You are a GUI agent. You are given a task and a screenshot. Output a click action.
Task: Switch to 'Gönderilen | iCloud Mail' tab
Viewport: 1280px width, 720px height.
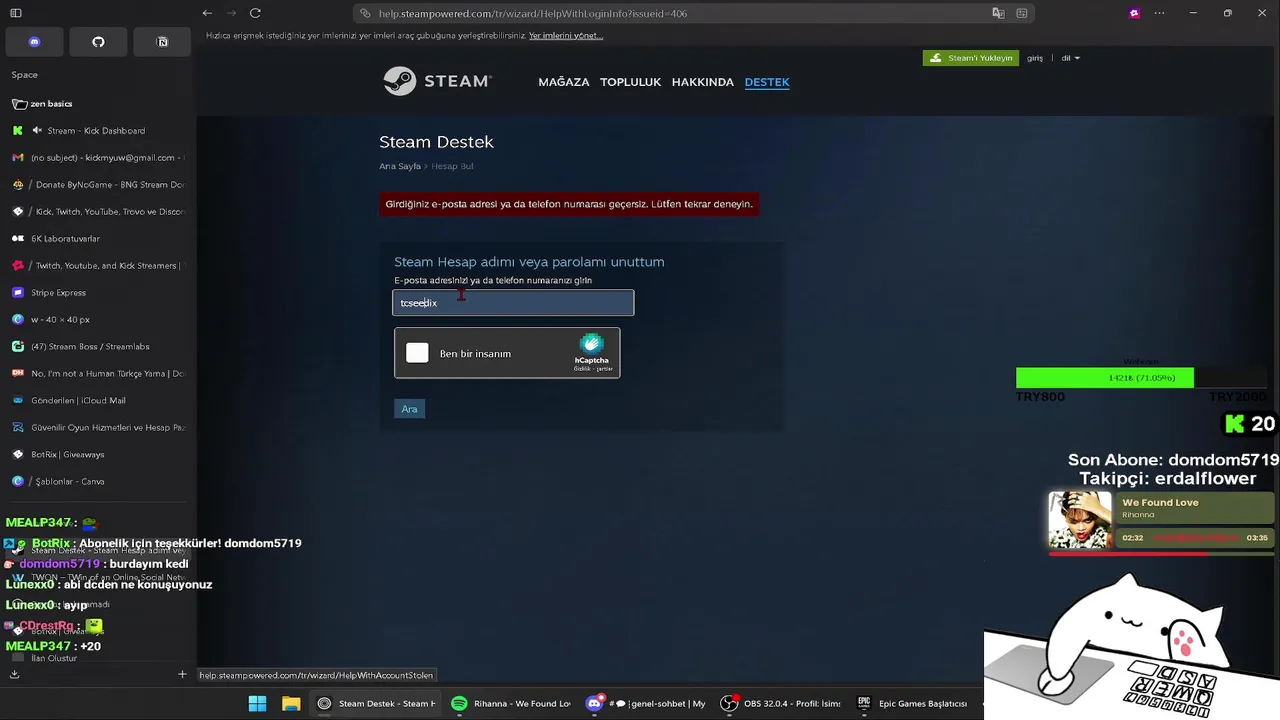pos(98,401)
